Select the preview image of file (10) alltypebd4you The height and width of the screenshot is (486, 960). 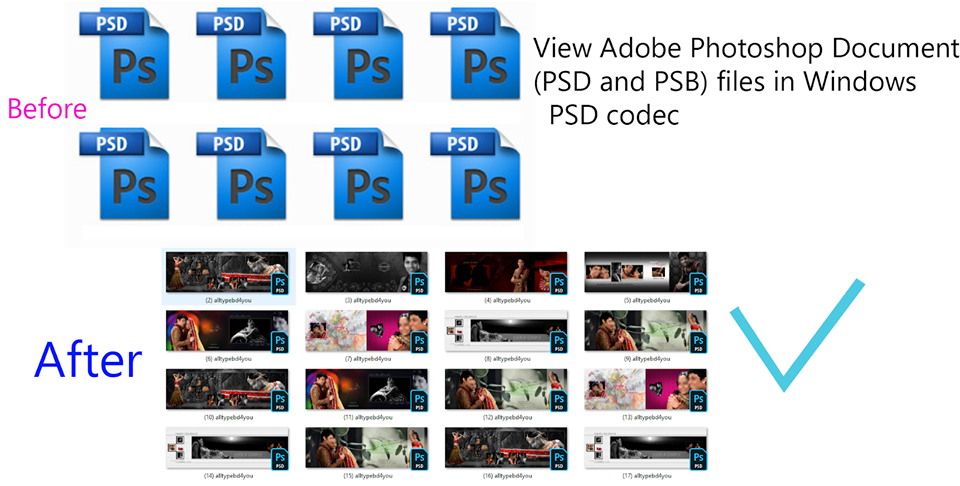(227, 389)
